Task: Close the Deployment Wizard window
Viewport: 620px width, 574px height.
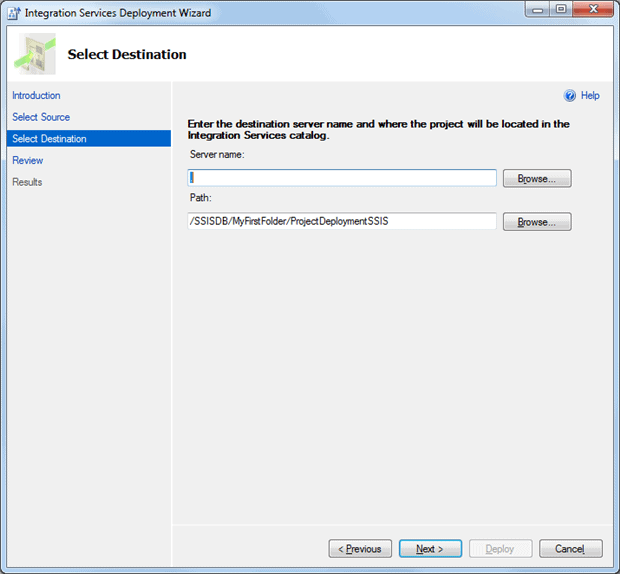Action: (593, 9)
